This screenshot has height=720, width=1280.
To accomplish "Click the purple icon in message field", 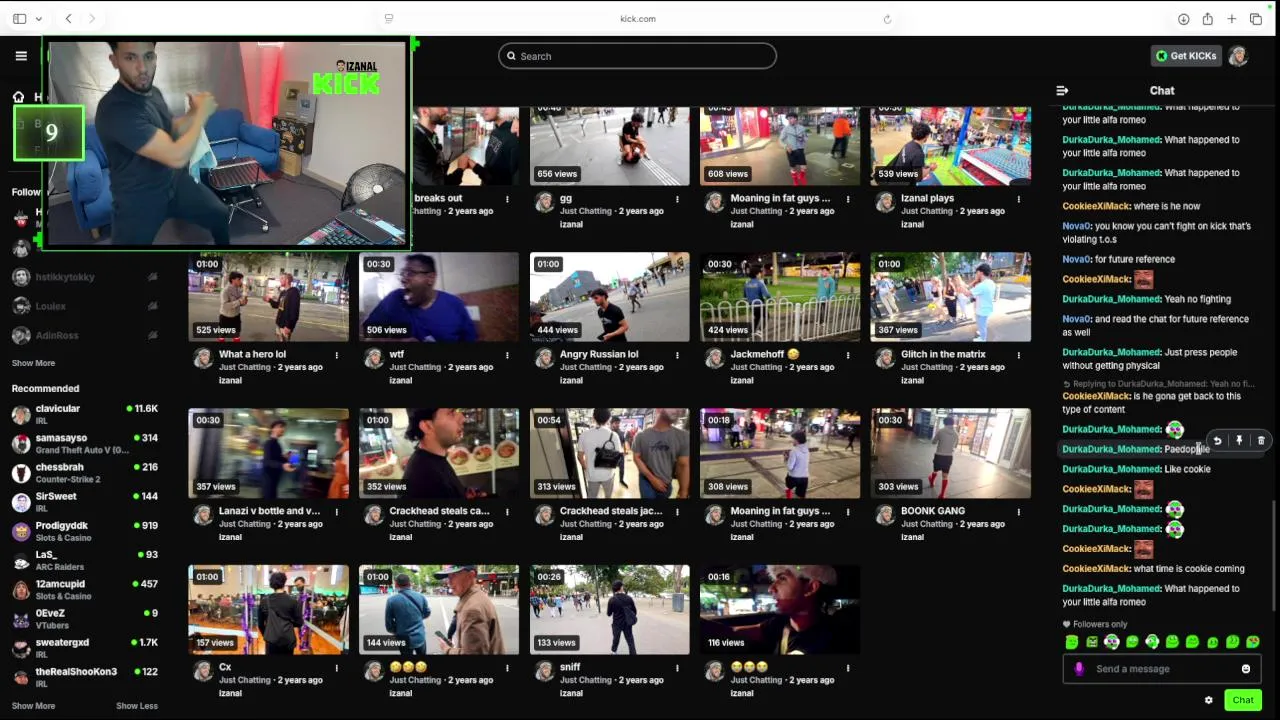I will 1079,669.
